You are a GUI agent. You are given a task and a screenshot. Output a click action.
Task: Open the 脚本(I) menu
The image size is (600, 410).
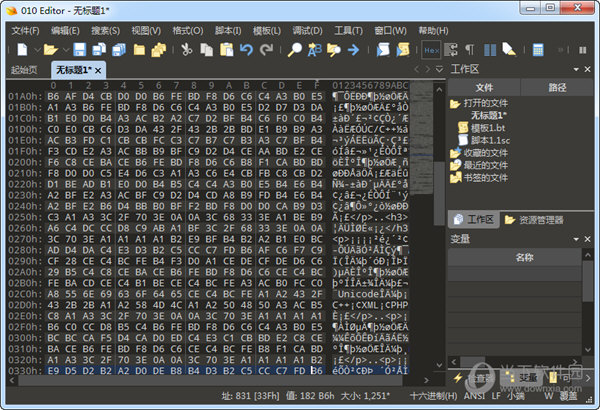coord(228,31)
